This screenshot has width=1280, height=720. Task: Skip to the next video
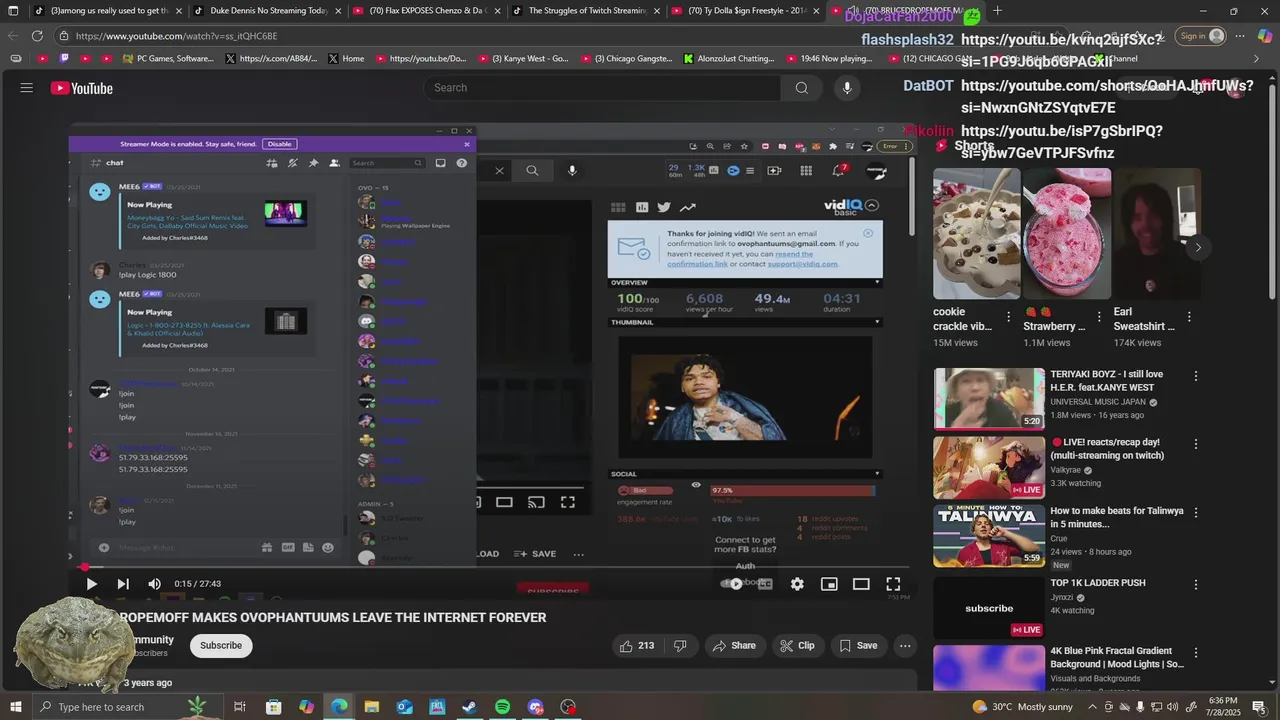click(x=123, y=584)
